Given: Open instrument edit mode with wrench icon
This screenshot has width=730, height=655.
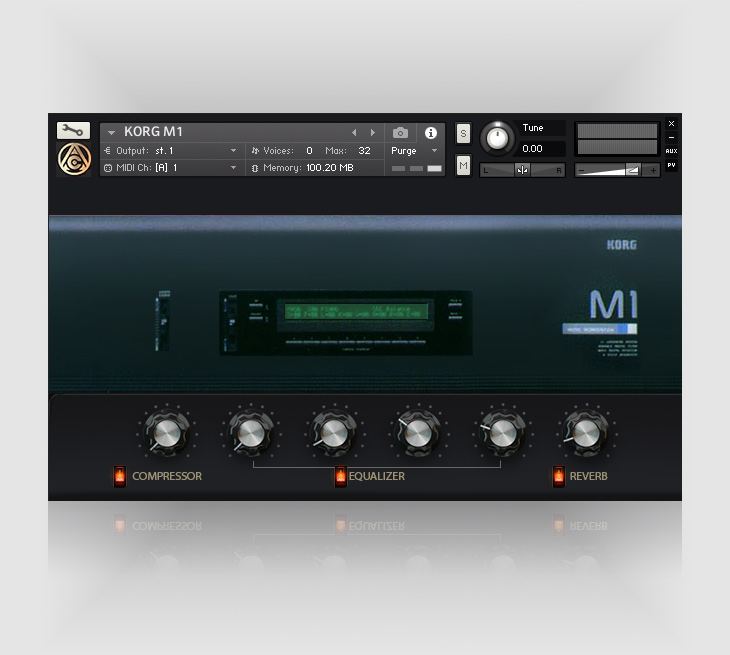Looking at the screenshot, I should pyautogui.click(x=73, y=130).
